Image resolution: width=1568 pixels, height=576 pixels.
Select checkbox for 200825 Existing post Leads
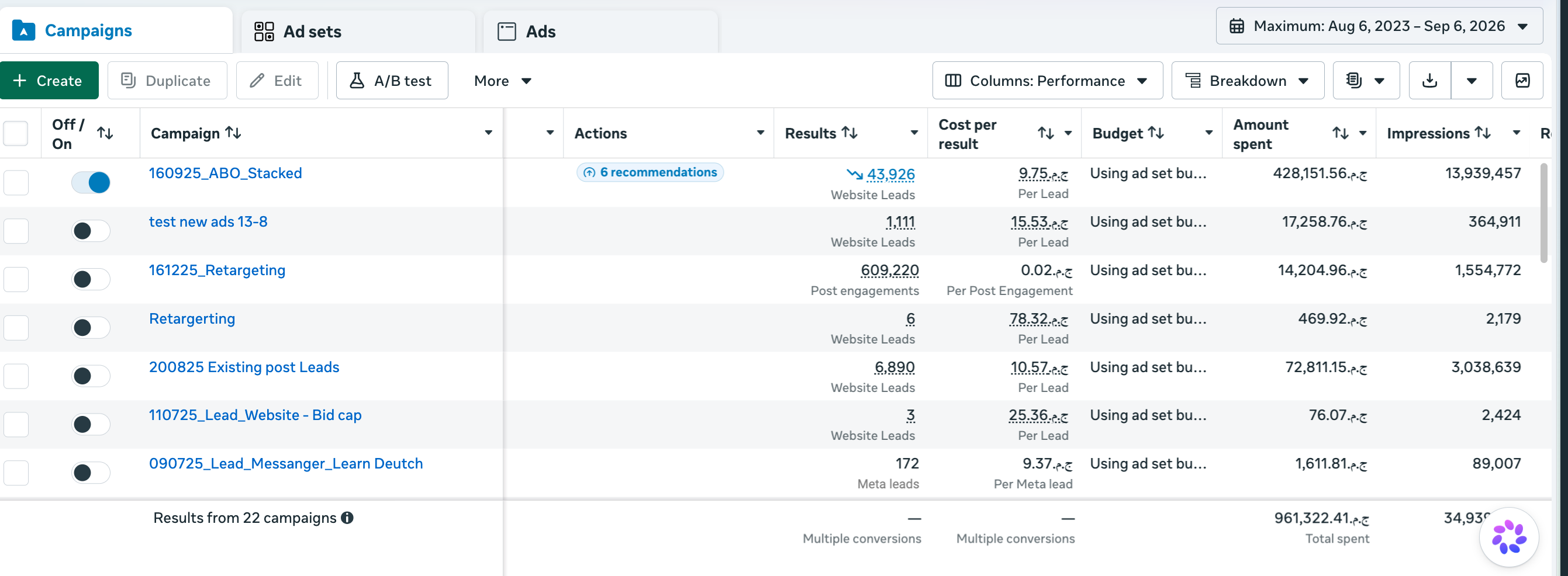tap(16, 376)
